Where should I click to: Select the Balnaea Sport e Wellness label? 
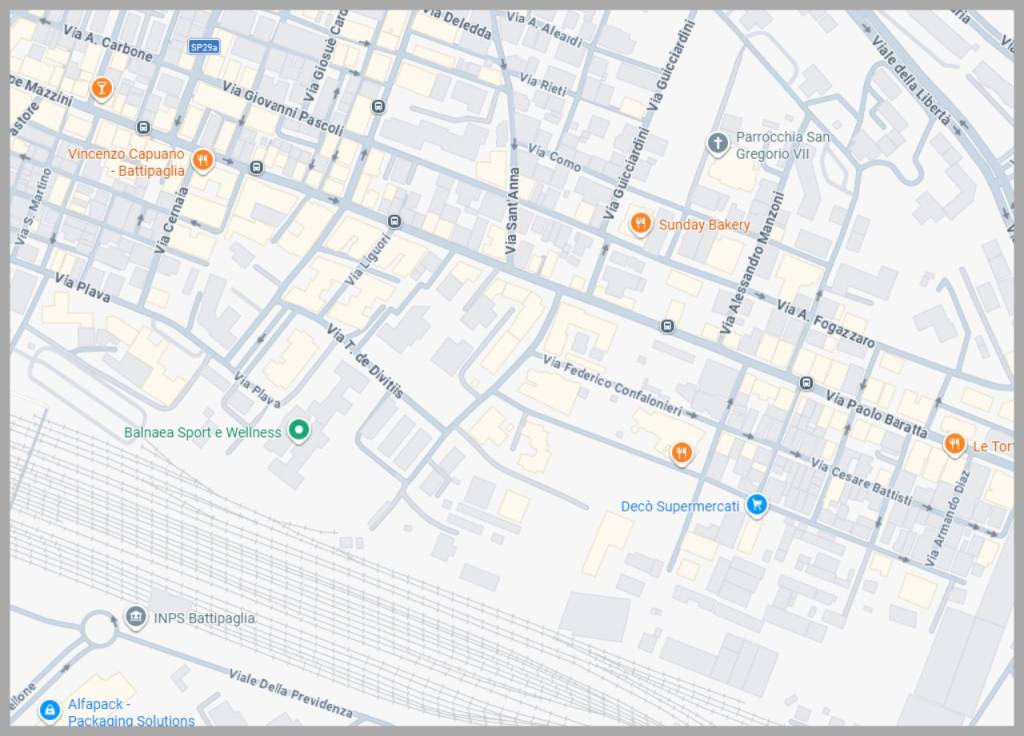point(202,433)
